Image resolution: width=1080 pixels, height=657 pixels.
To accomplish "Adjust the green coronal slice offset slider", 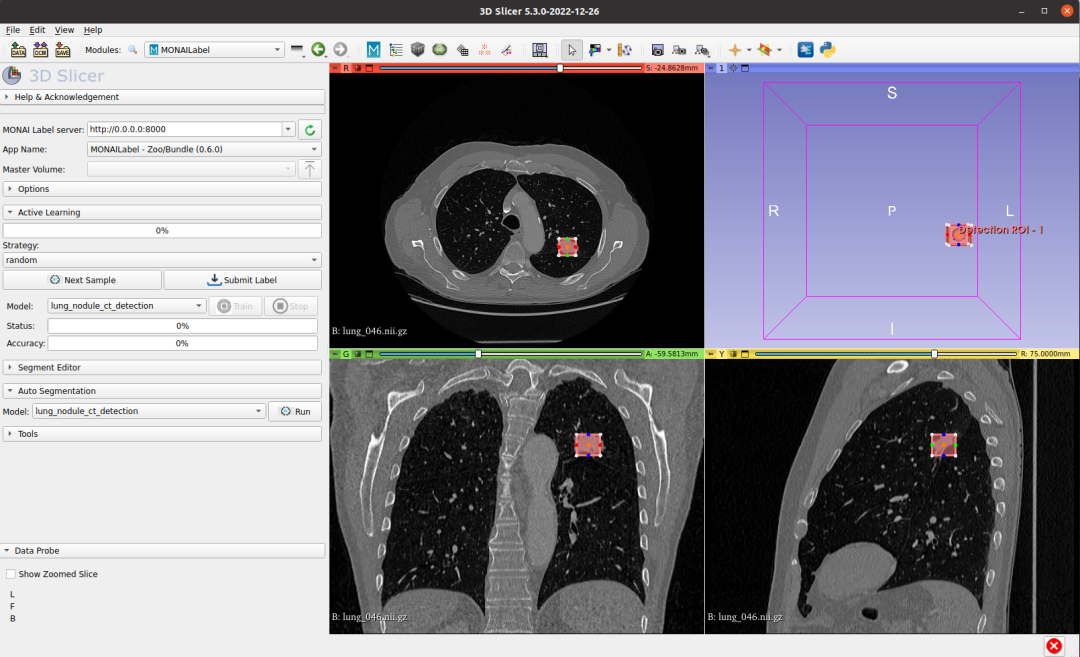I will click(x=510, y=354).
